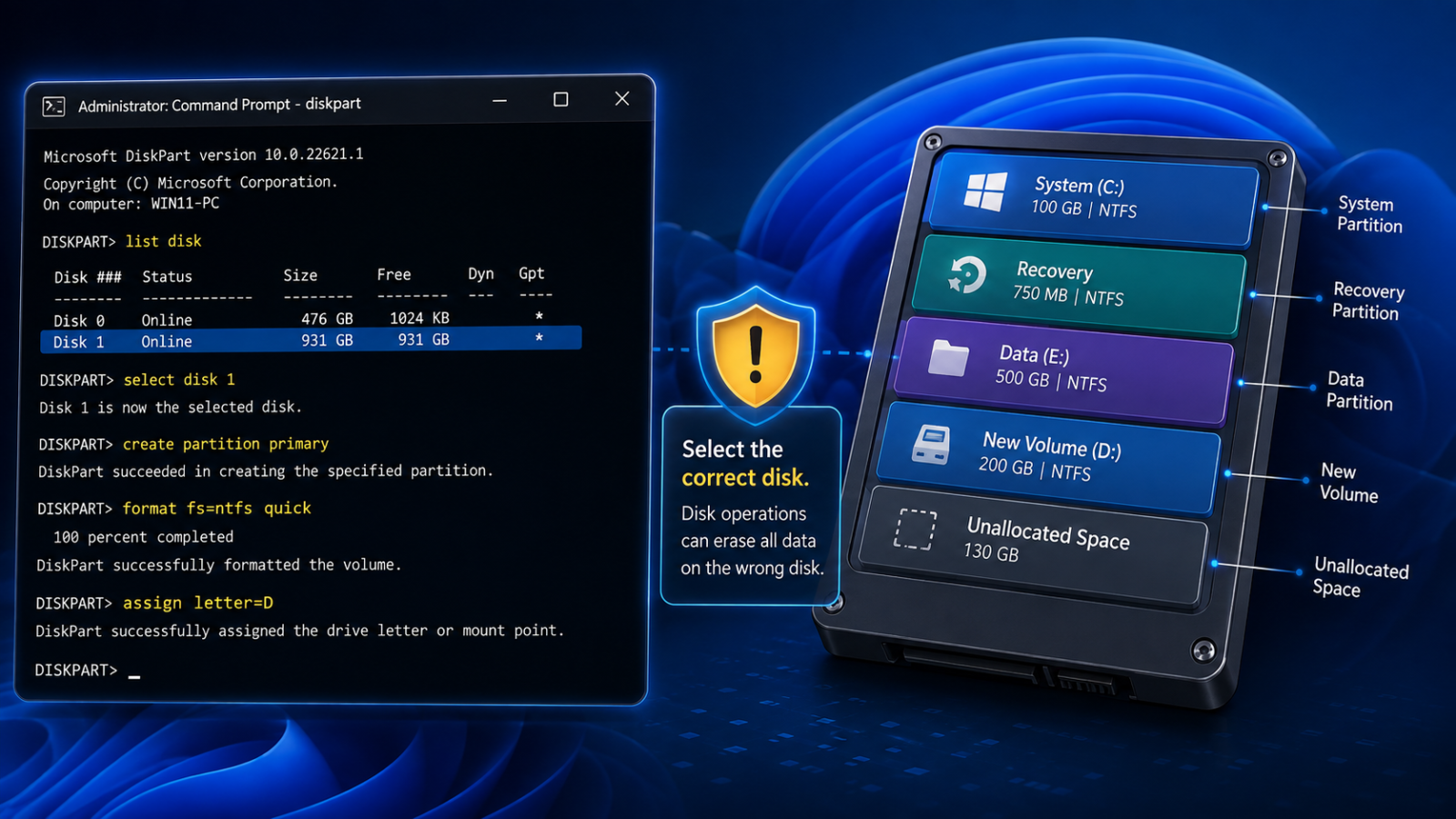Select the highlighted Disk 1 row
1456x819 pixels.
pos(311,339)
